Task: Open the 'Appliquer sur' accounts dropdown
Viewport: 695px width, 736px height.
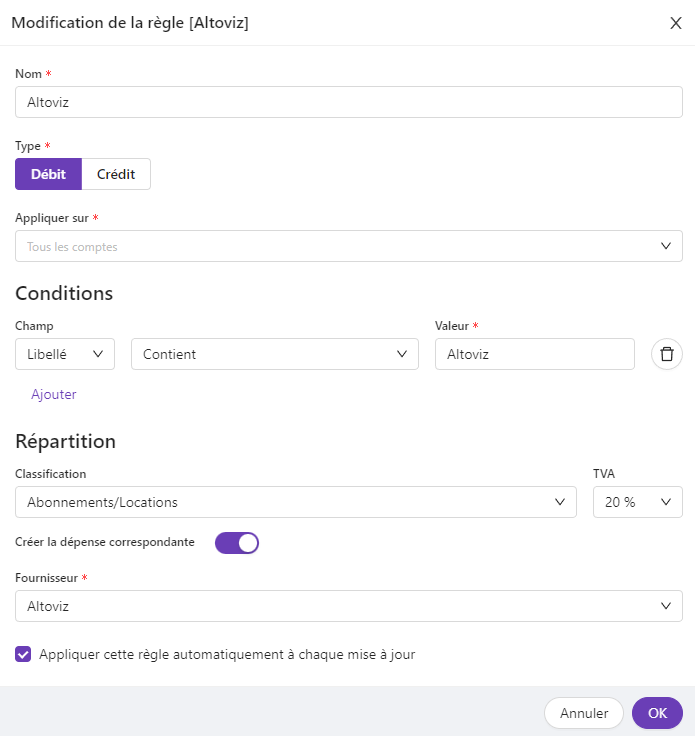Action: coord(348,246)
